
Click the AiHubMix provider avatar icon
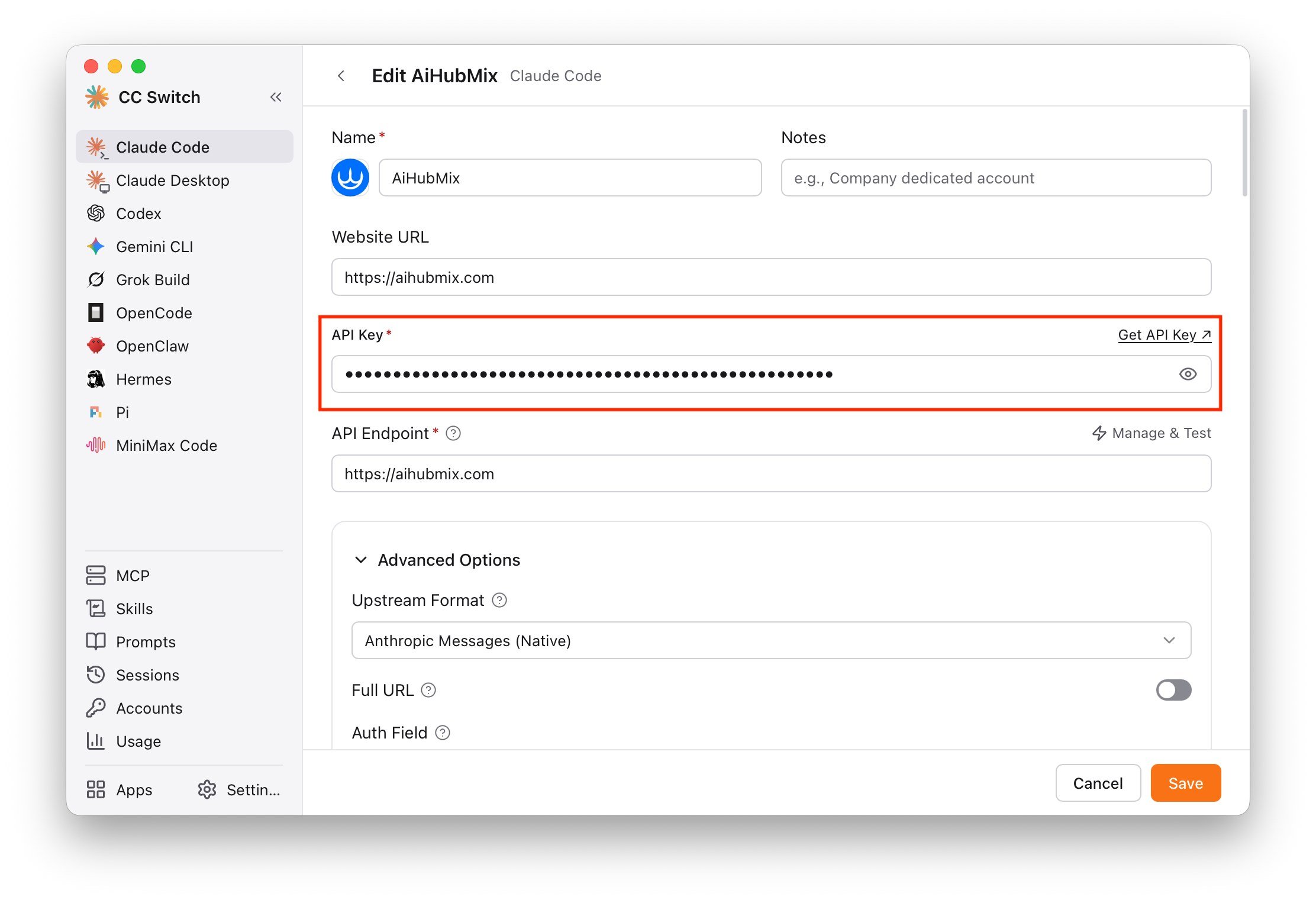(x=350, y=178)
